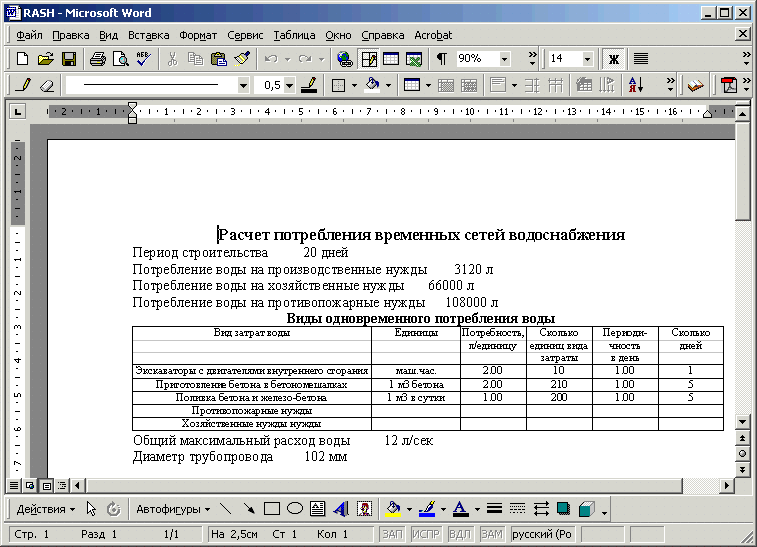
Task: Copy the selection
Action: [x=195, y=59]
